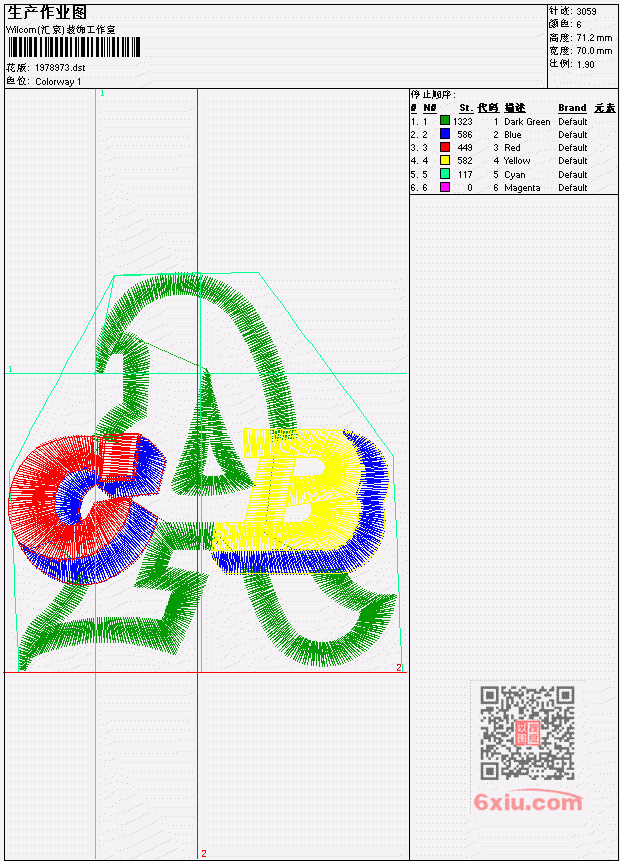Click the 'Brand' column header
The image size is (620, 861).
pyautogui.click(x=572, y=108)
